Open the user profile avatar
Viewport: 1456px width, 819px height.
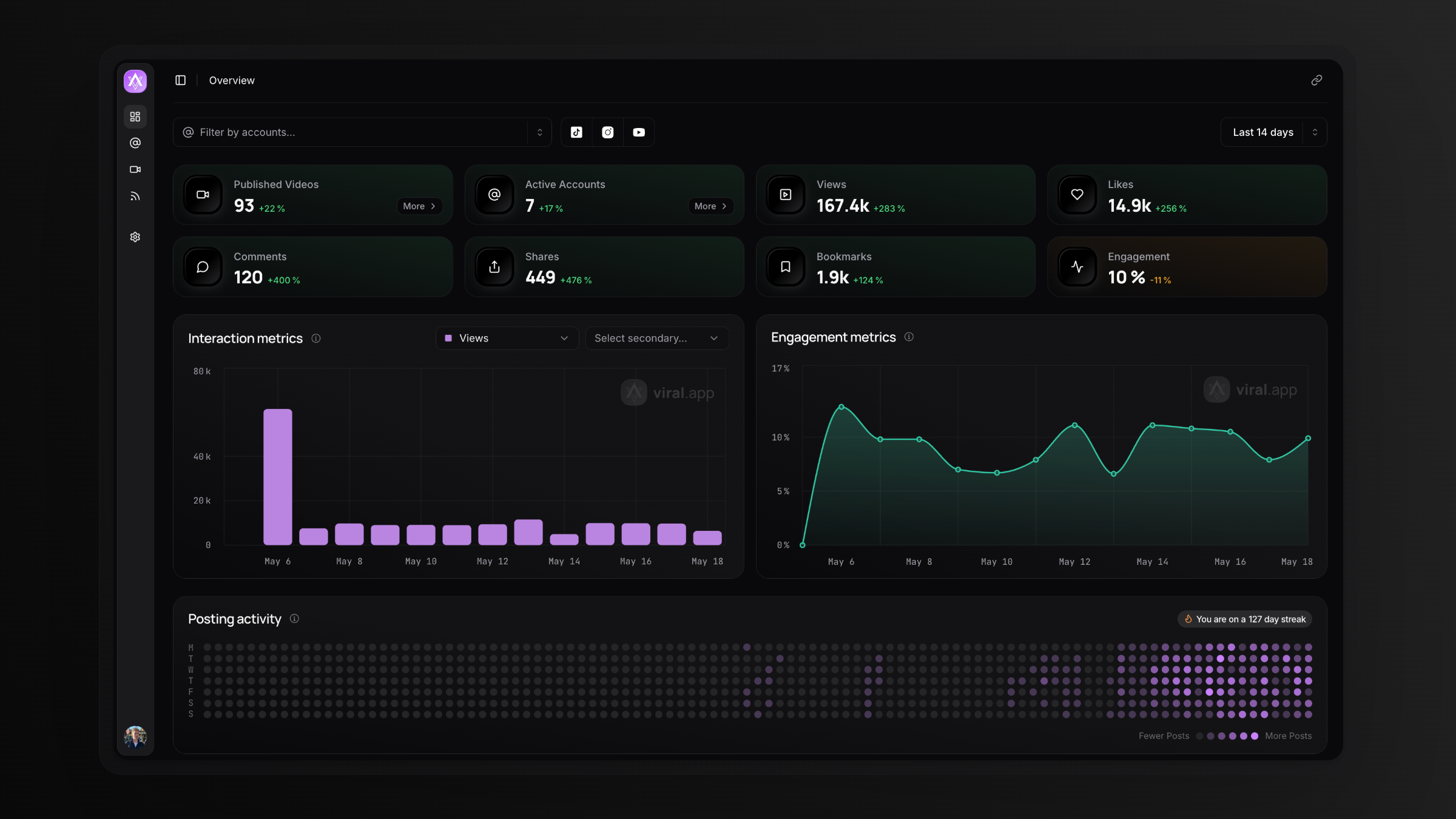(135, 737)
